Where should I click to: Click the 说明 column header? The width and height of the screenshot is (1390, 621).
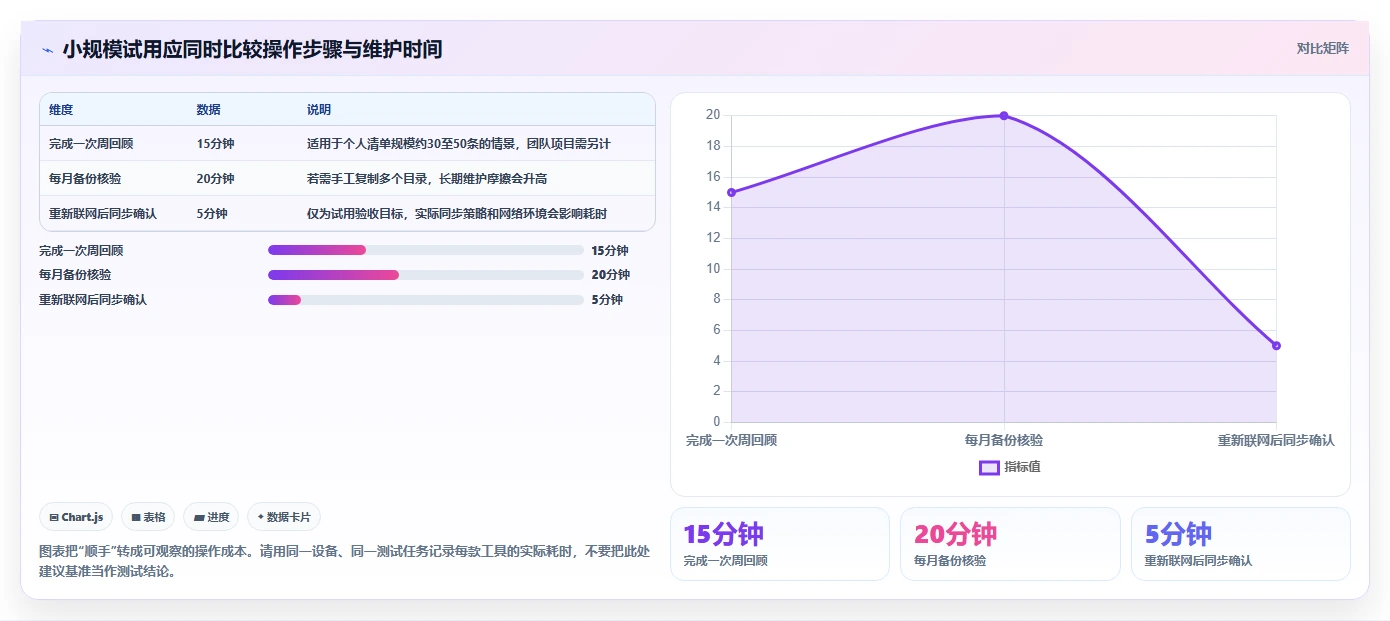[319, 110]
